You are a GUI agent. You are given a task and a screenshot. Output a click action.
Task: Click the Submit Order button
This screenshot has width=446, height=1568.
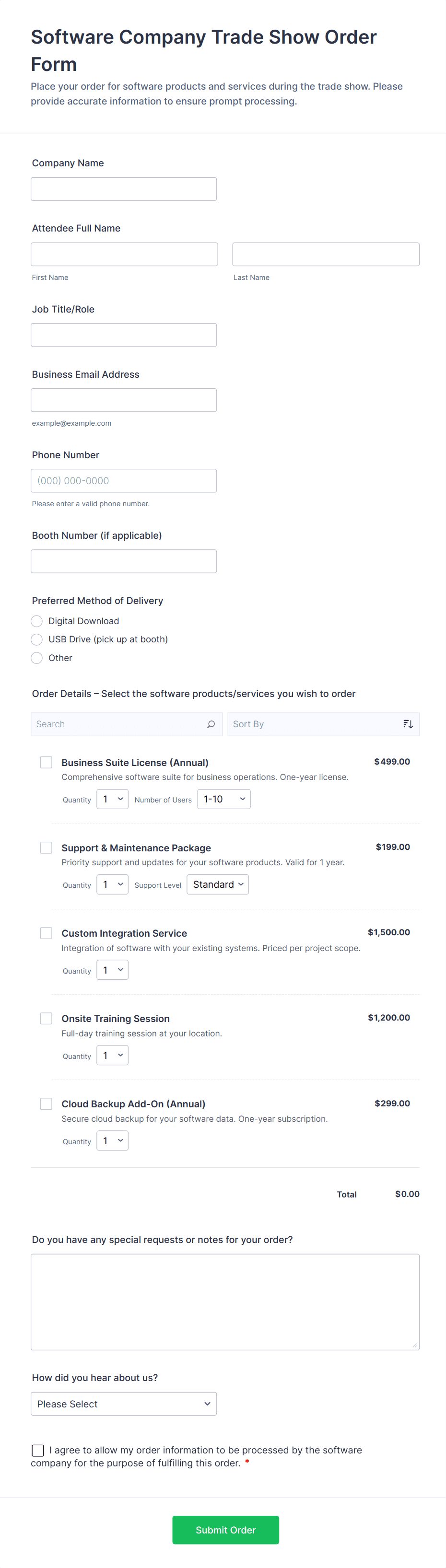coord(225,1530)
